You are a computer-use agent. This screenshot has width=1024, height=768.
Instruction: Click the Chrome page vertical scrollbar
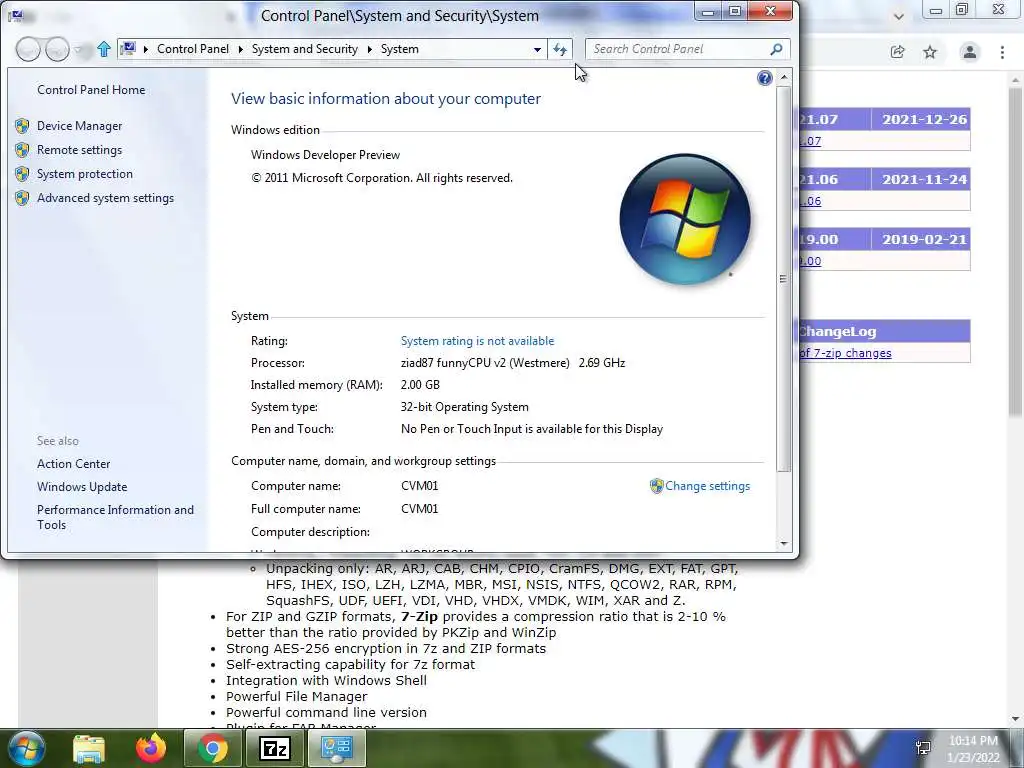(1015, 251)
